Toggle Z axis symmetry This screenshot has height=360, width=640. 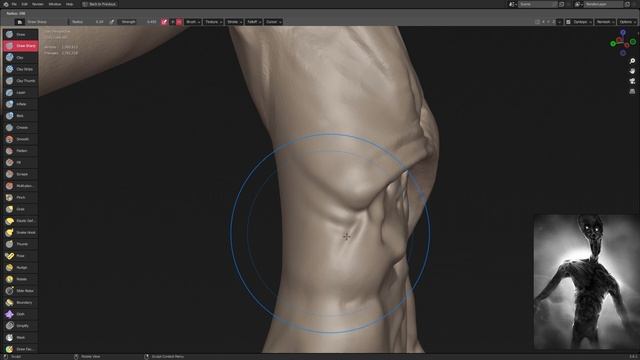(553, 22)
